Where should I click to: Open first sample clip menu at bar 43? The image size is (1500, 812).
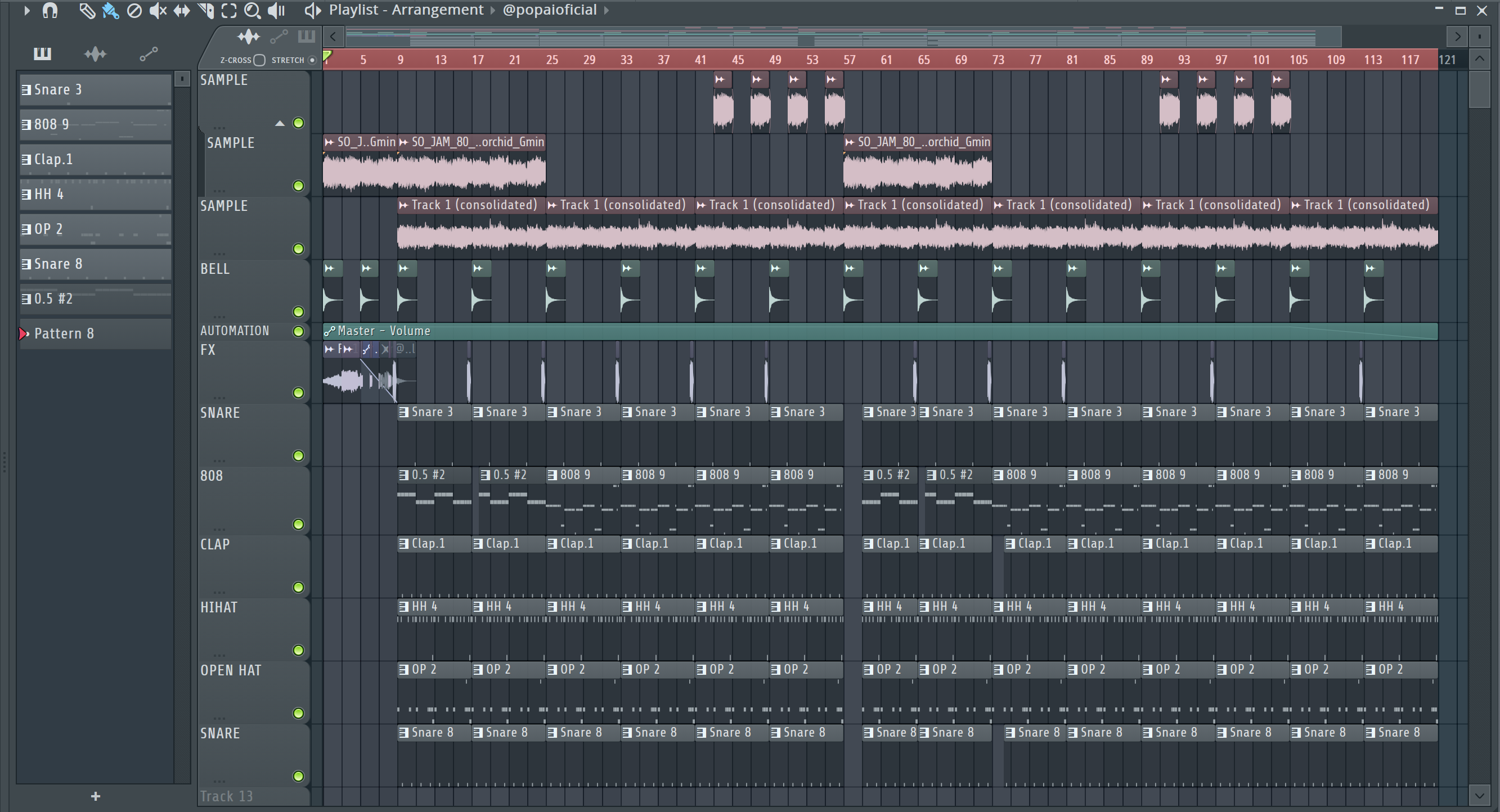click(x=720, y=79)
